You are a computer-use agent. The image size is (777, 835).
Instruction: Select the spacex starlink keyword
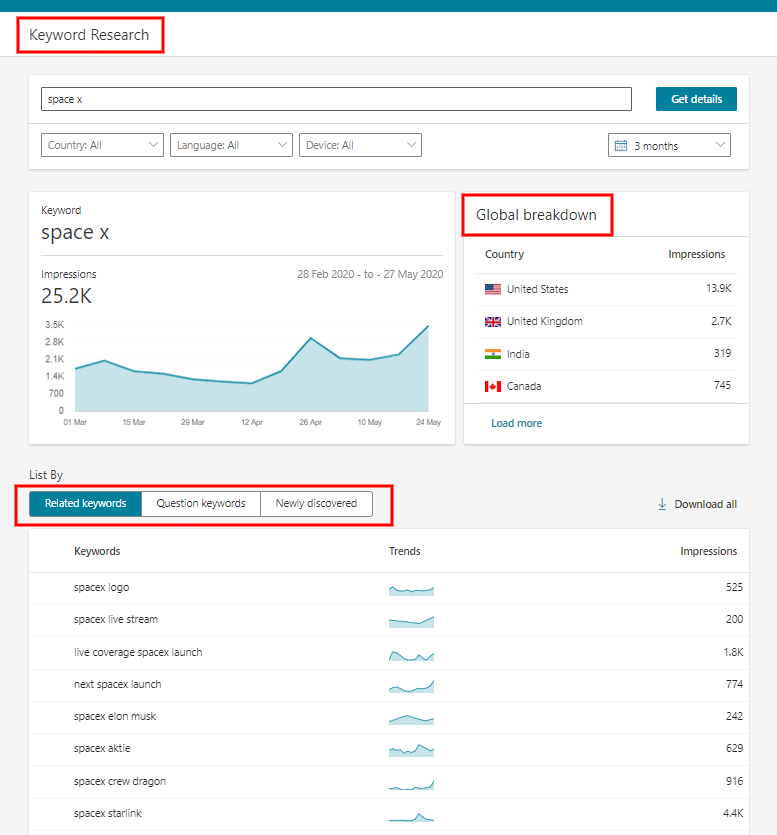pyautogui.click(x=108, y=813)
